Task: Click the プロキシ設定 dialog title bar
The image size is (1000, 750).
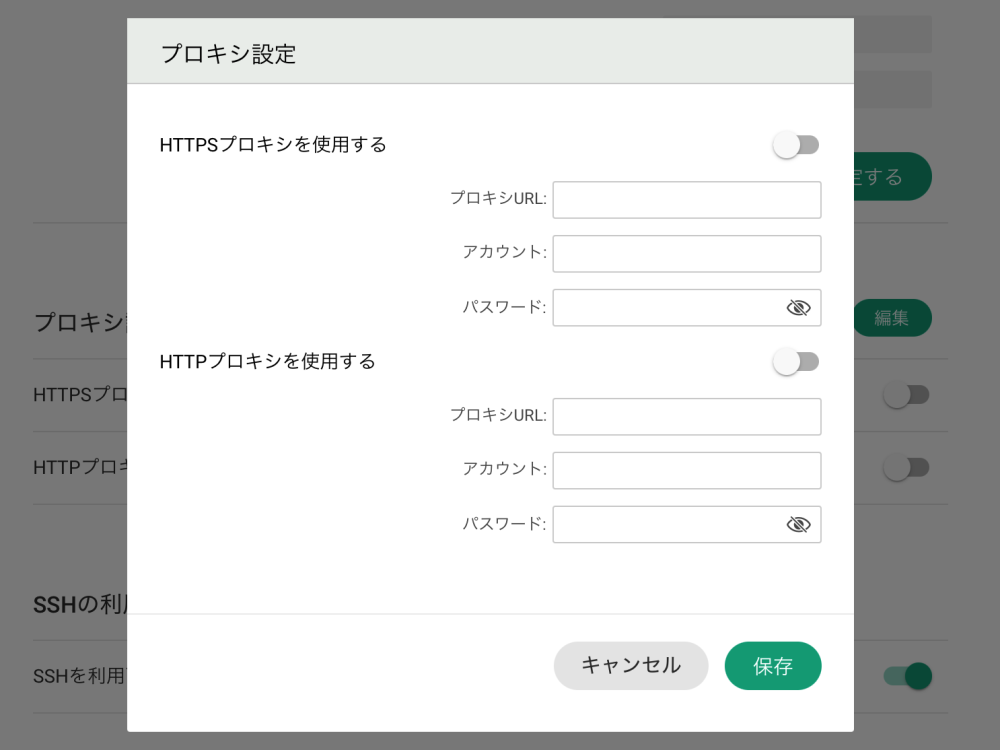Action: pyautogui.click(x=490, y=53)
